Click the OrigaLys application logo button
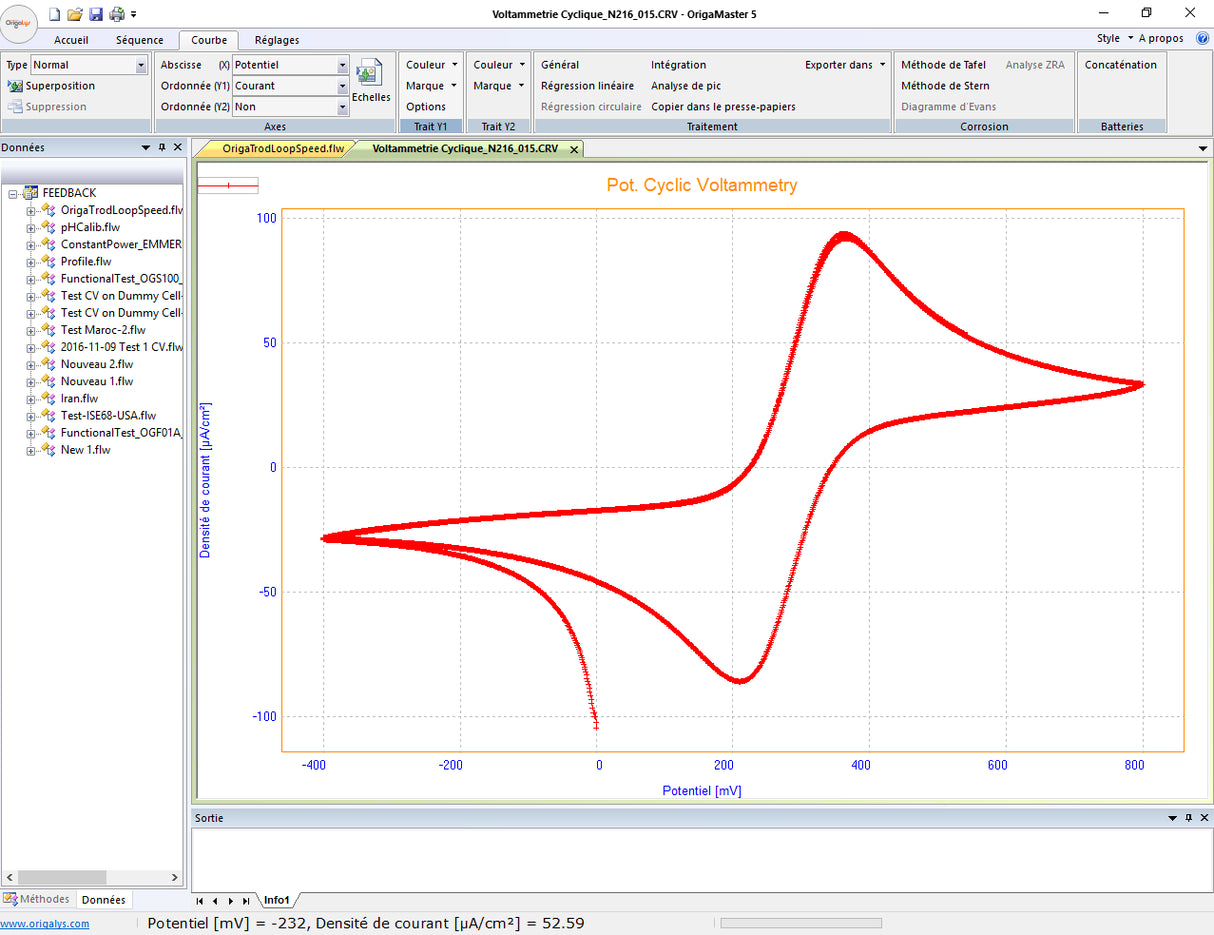This screenshot has height=935, width=1214. click(x=20, y=22)
